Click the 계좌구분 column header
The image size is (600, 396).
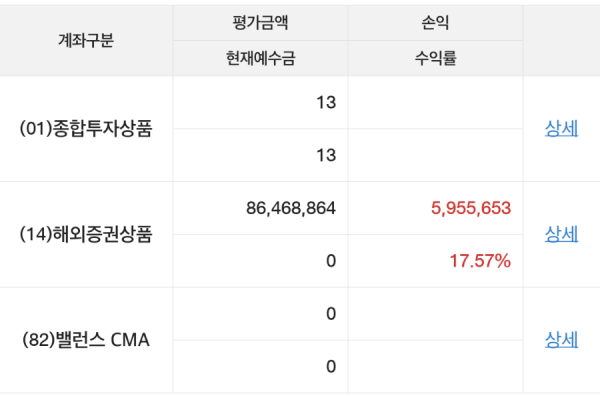86,40
